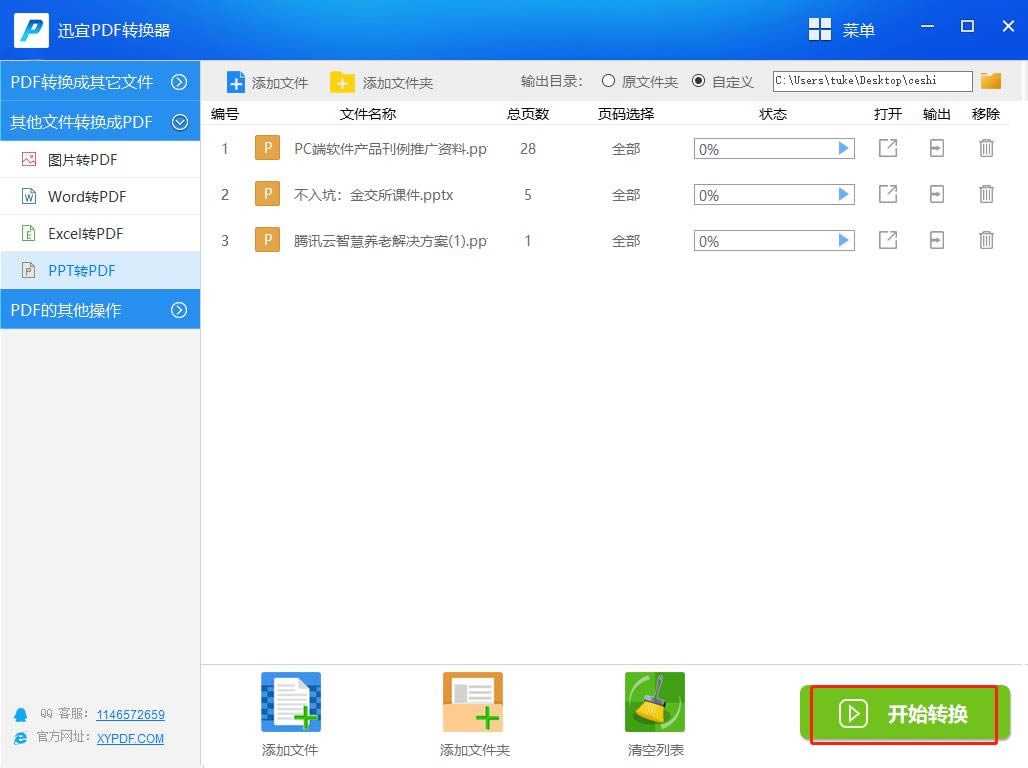Image resolution: width=1028 pixels, height=768 pixels.
Task: Click the 状态 column header
Action: [773, 114]
